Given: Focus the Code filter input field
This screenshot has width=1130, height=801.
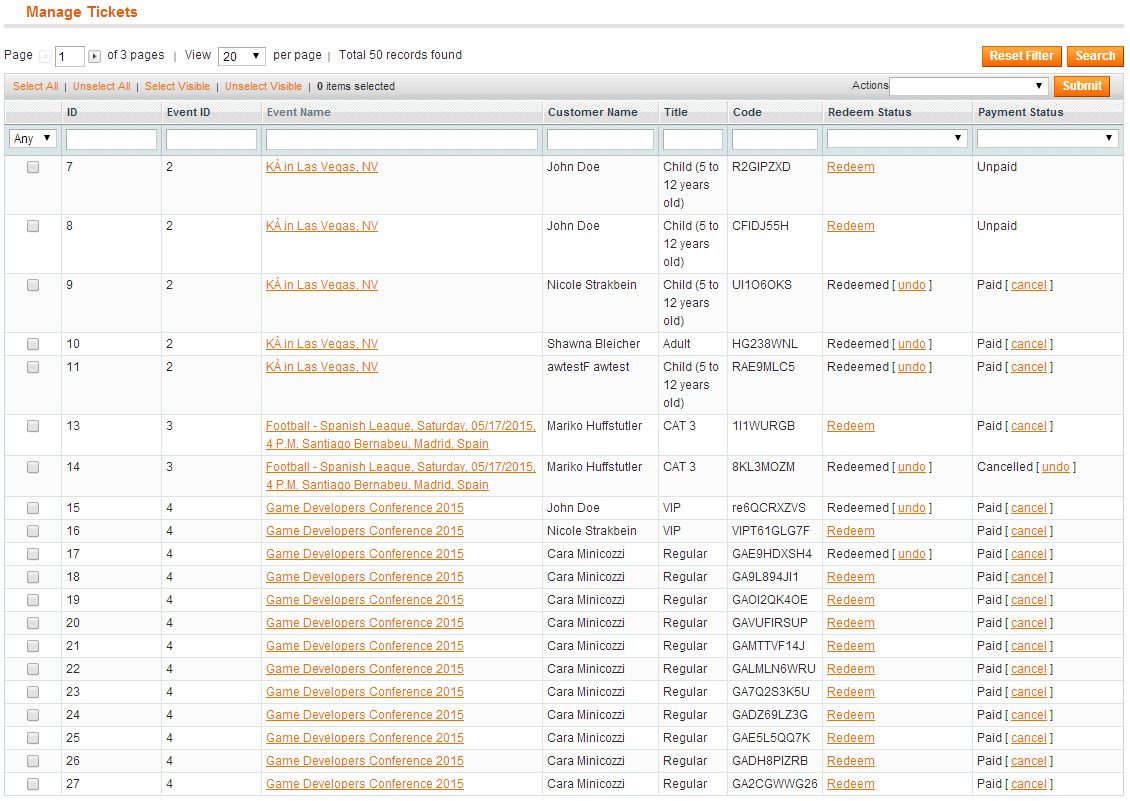Looking at the screenshot, I should pos(775,139).
